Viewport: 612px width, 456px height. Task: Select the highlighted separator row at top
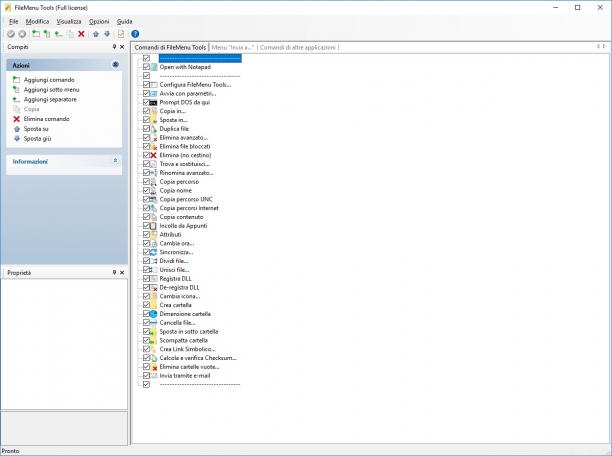pyautogui.click(x=200, y=58)
